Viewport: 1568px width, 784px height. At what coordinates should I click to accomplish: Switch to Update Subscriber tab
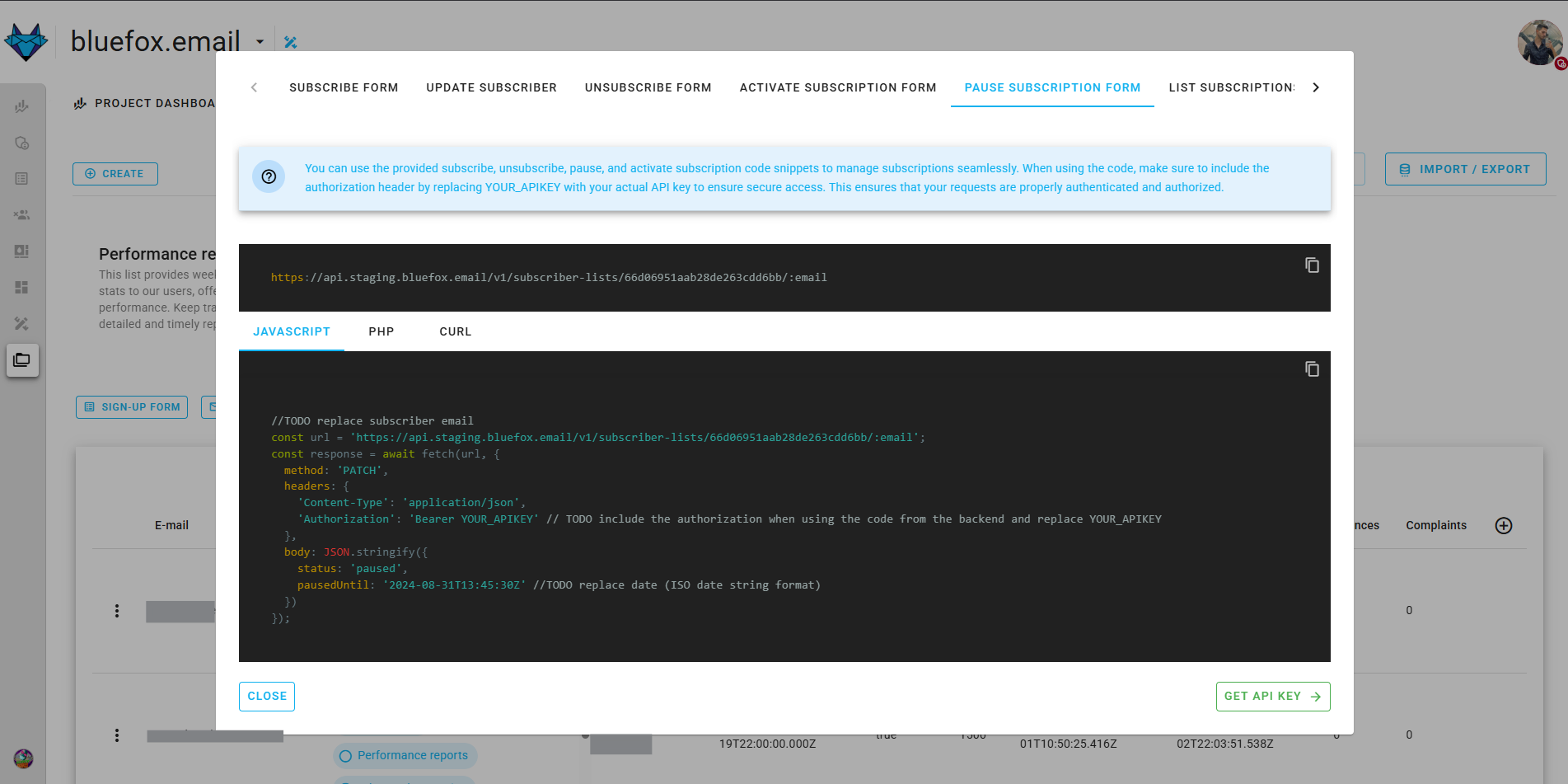tap(491, 87)
